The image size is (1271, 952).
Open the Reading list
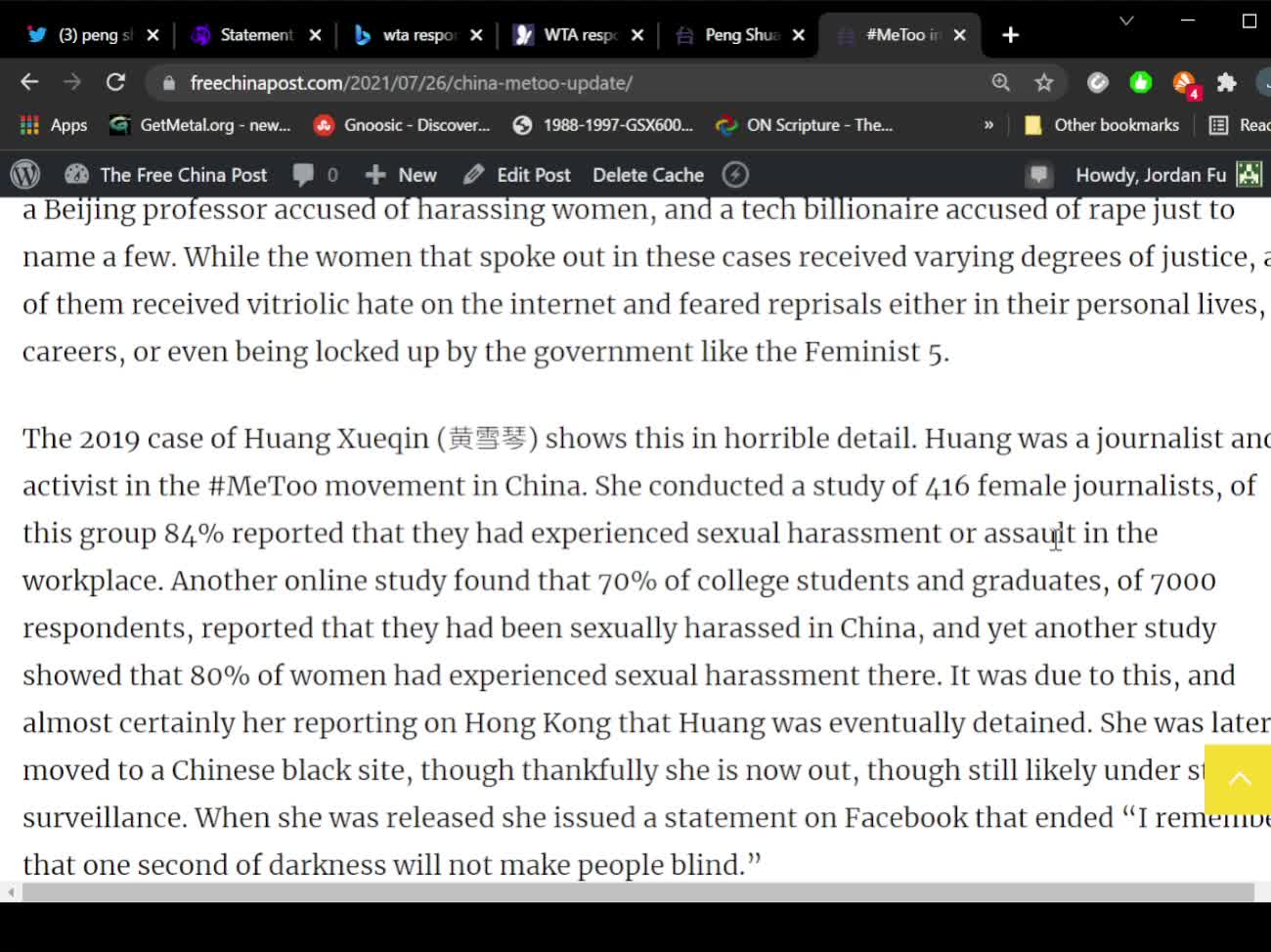tap(1240, 125)
